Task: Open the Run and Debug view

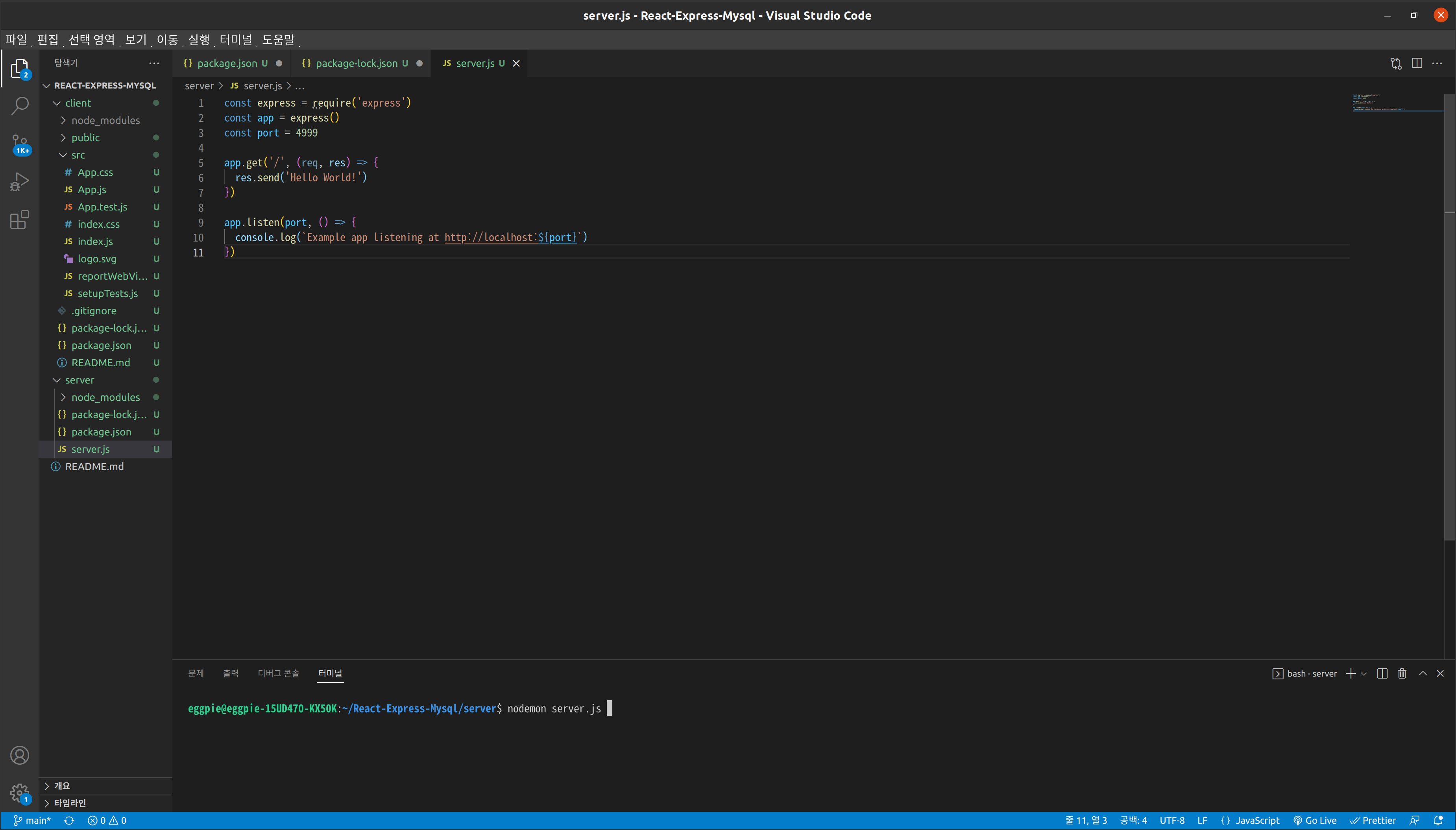Action: (20, 181)
